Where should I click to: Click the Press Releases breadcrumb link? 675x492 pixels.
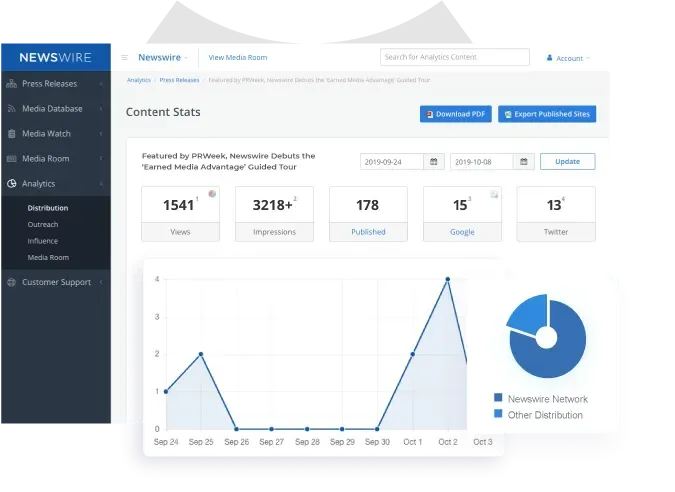[179, 80]
